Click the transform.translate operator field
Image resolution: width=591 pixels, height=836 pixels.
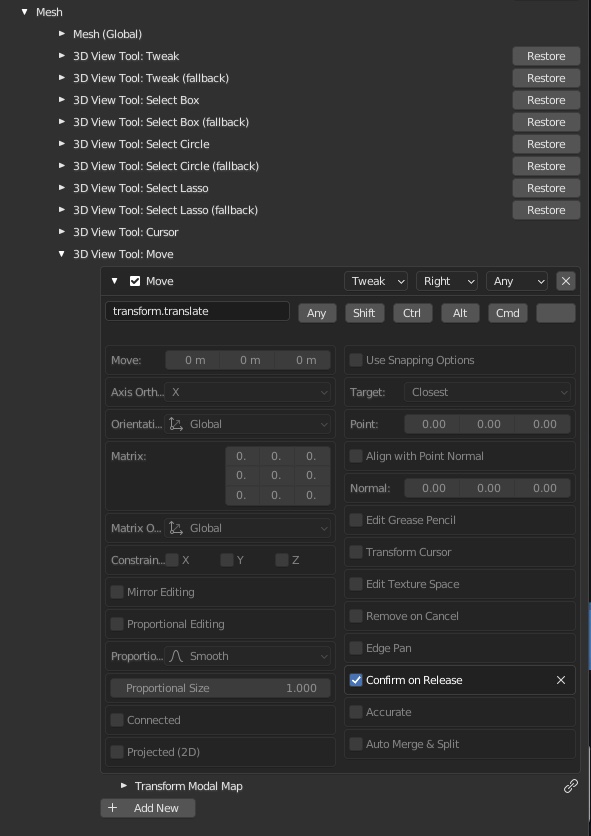click(197, 311)
